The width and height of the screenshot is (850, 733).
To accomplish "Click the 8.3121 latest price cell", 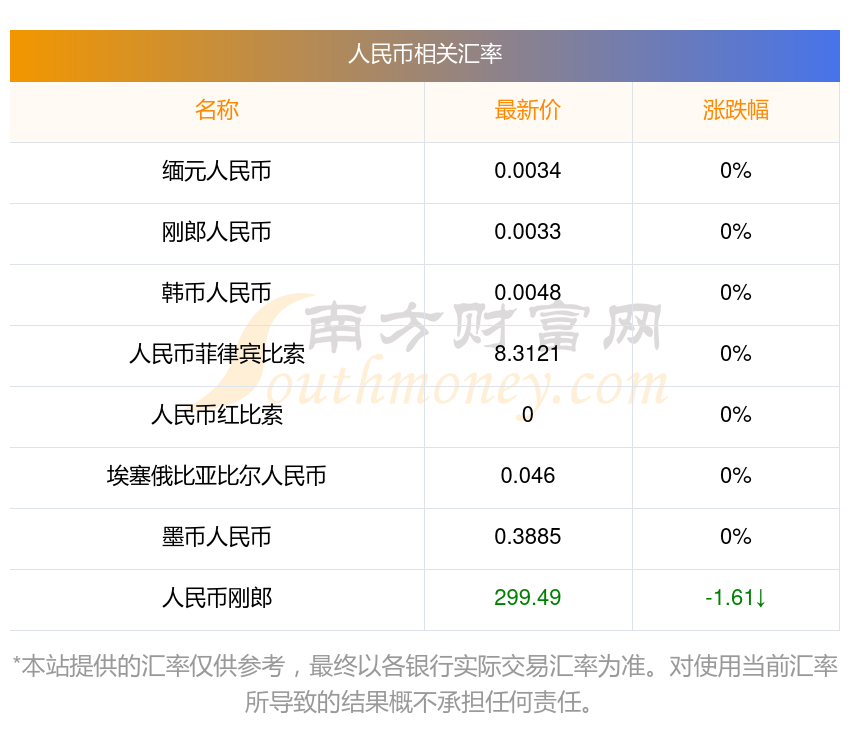I will click(528, 354).
